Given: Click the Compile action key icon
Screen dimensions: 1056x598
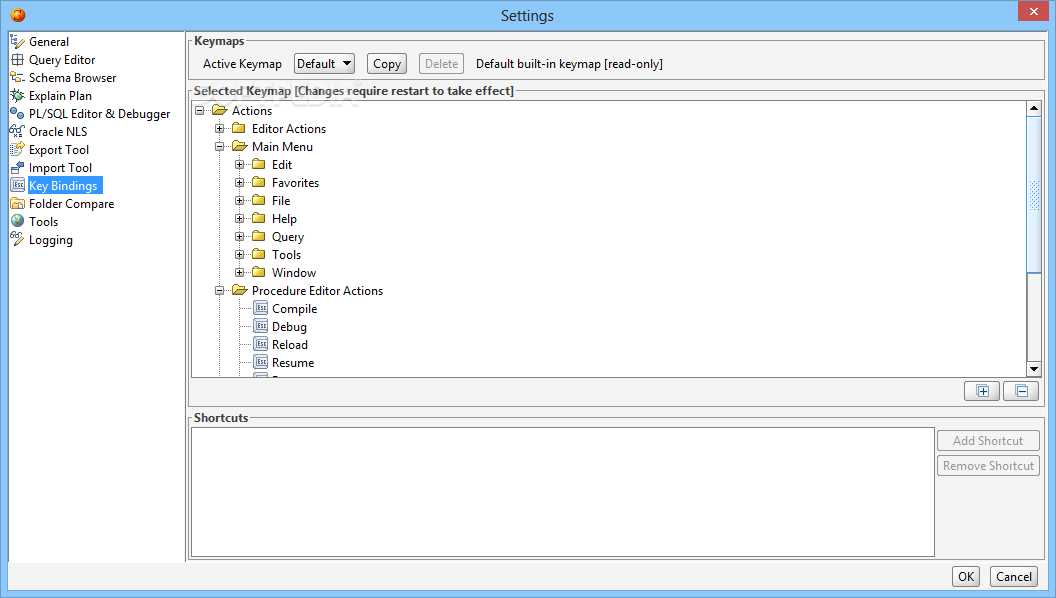Looking at the screenshot, I should (261, 308).
